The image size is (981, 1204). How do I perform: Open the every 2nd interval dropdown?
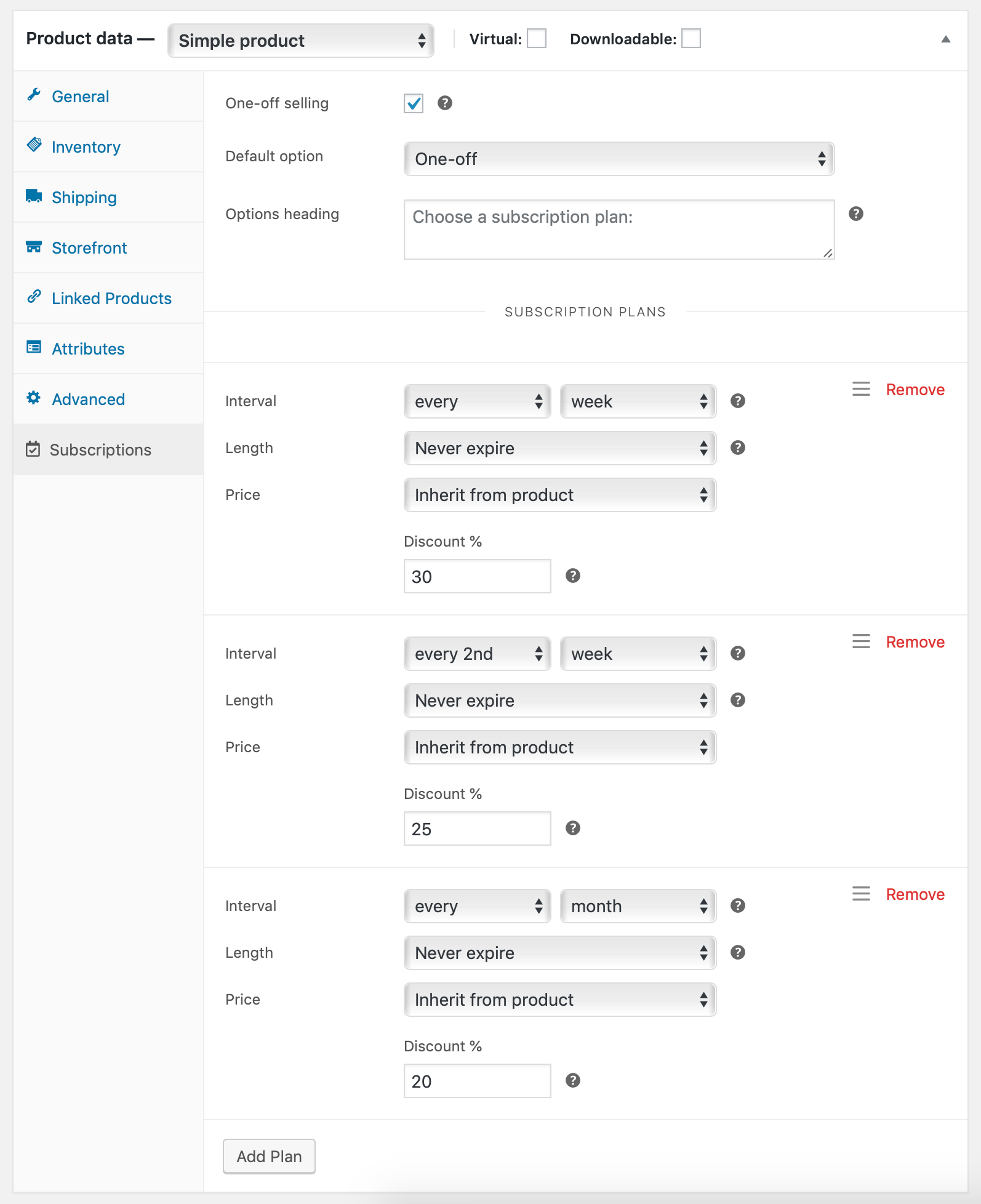pos(477,654)
